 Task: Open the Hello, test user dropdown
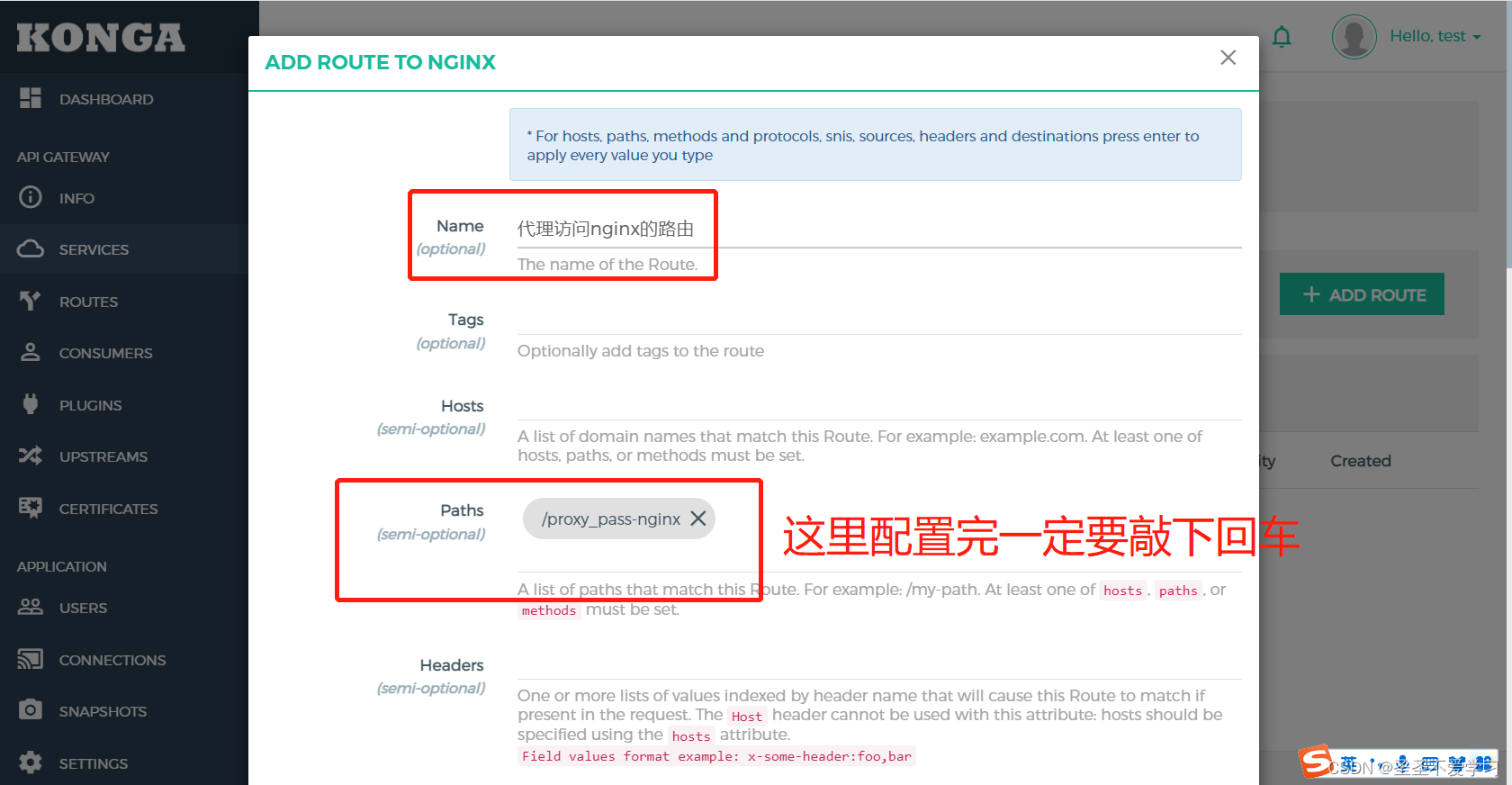coord(1435,36)
